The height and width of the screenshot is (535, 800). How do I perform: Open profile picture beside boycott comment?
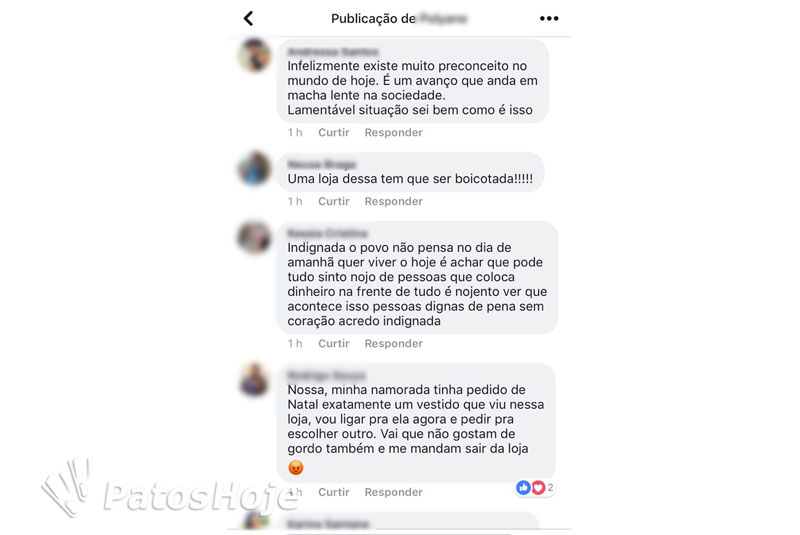click(x=254, y=168)
